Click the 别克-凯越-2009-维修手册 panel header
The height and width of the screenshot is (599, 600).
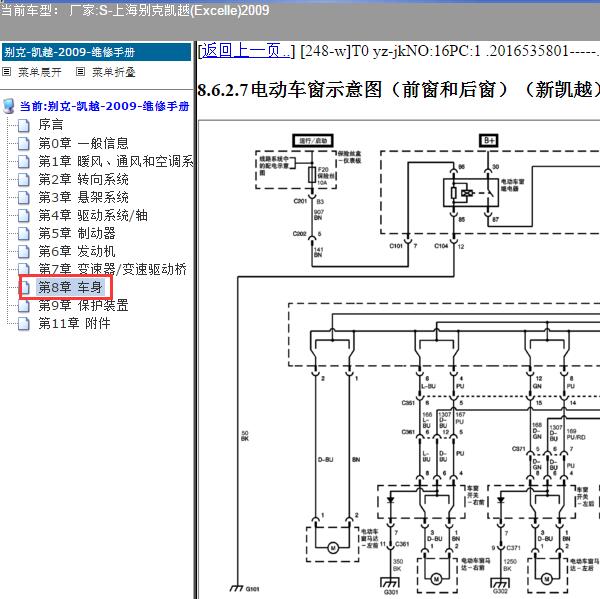point(96,52)
